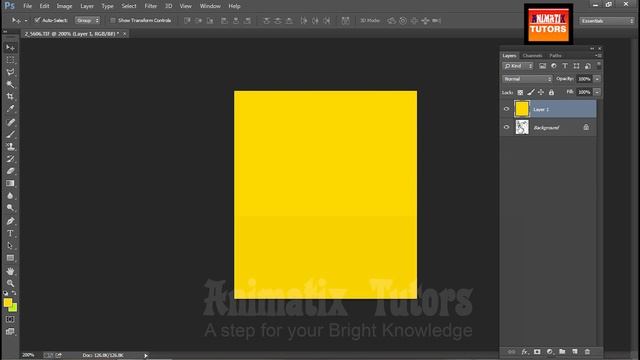Open the Kind filter dropdown

pyautogui.click(x=518, y=66)
